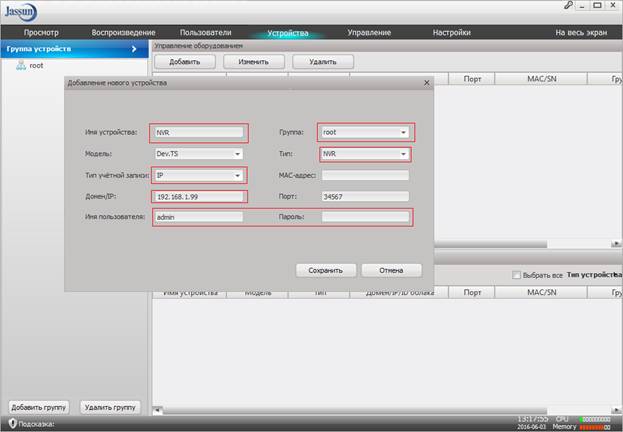Click the Управление оборудованием panel title

[x=198, y=46]
